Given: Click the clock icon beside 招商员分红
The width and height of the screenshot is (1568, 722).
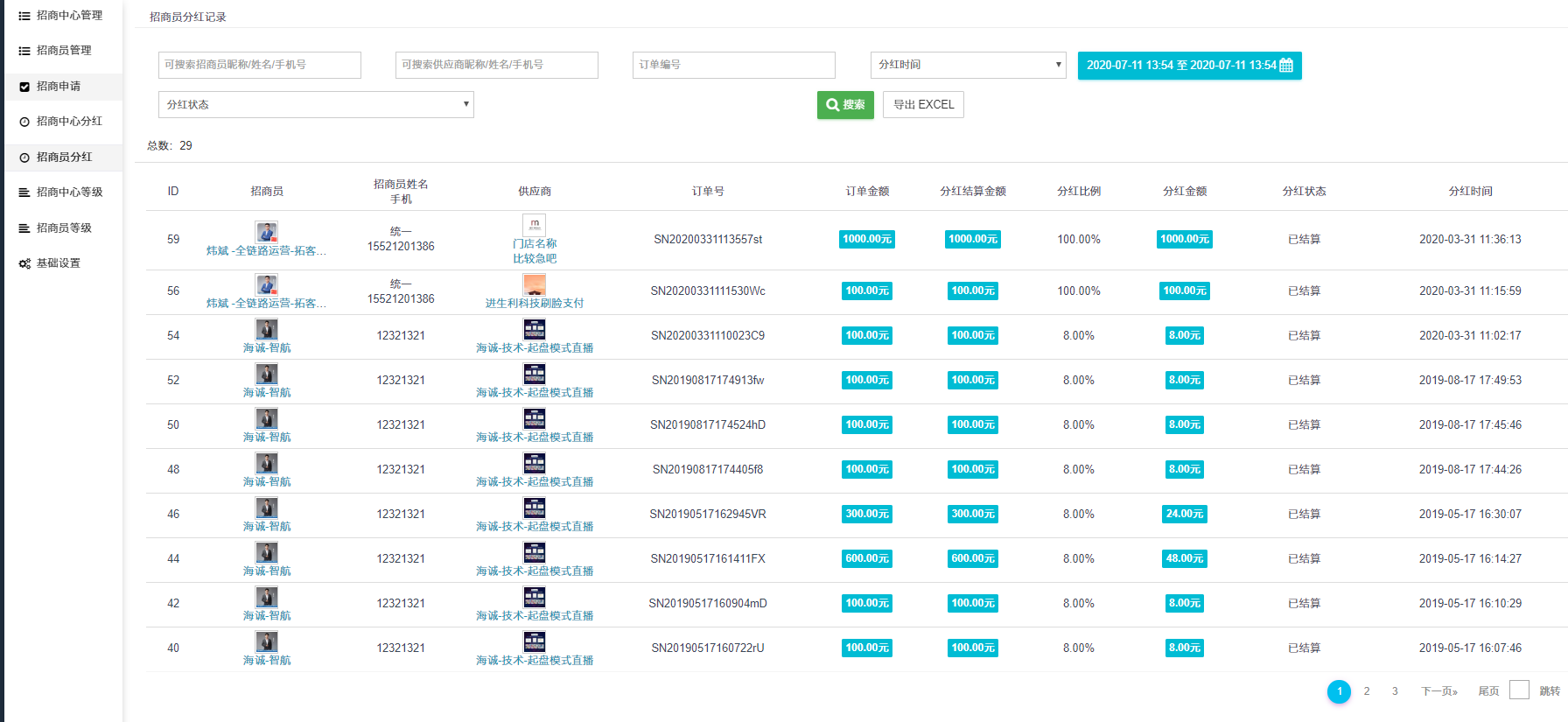Looking at the screenshot, I should (x=24, y=158).
